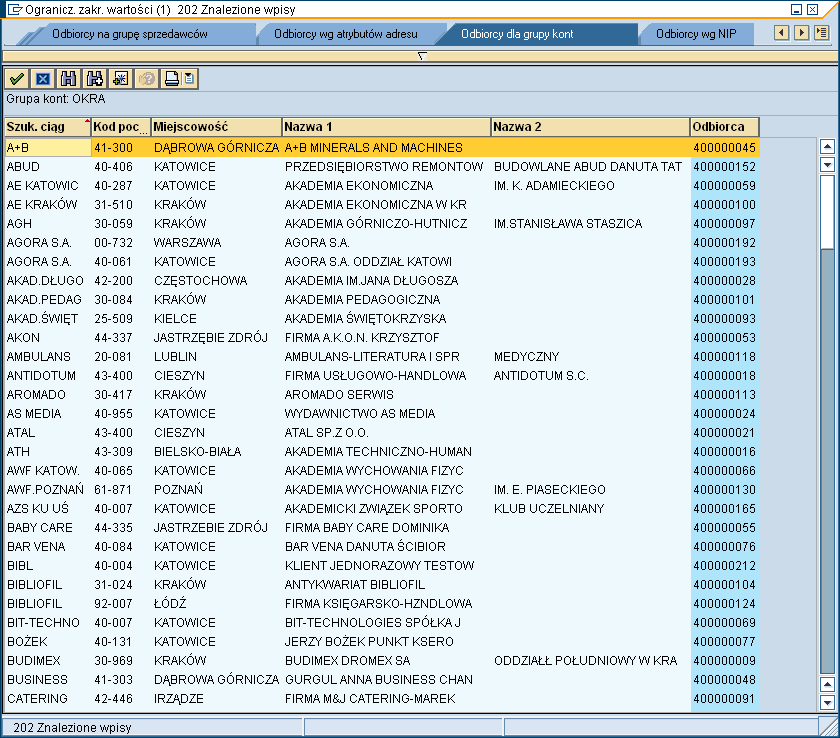Click postal code 00-732
Image resolution: width=840 pixels, height=738 pixels.
[114, 243]
